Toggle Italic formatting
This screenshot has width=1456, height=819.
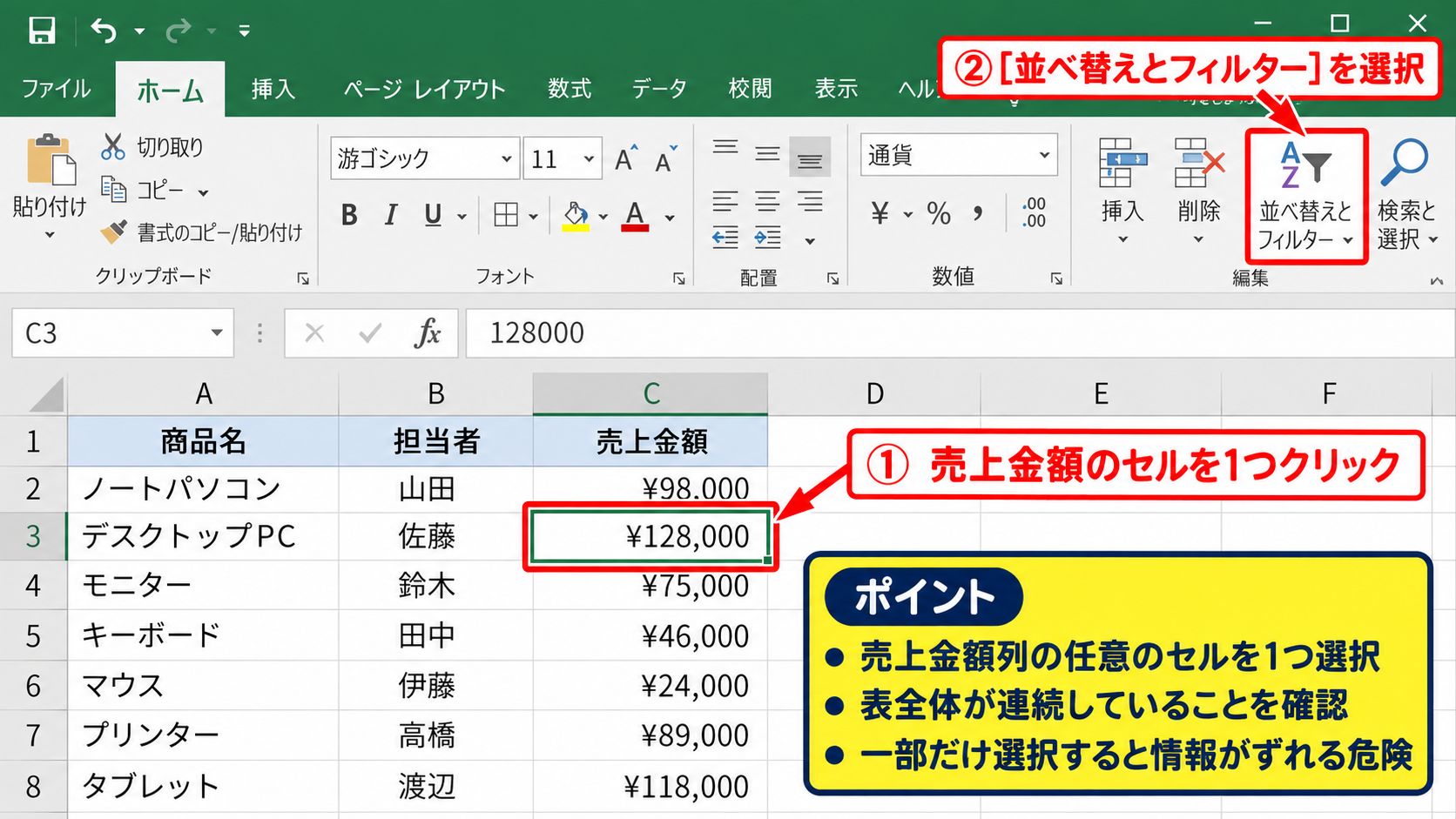point(391,215)
